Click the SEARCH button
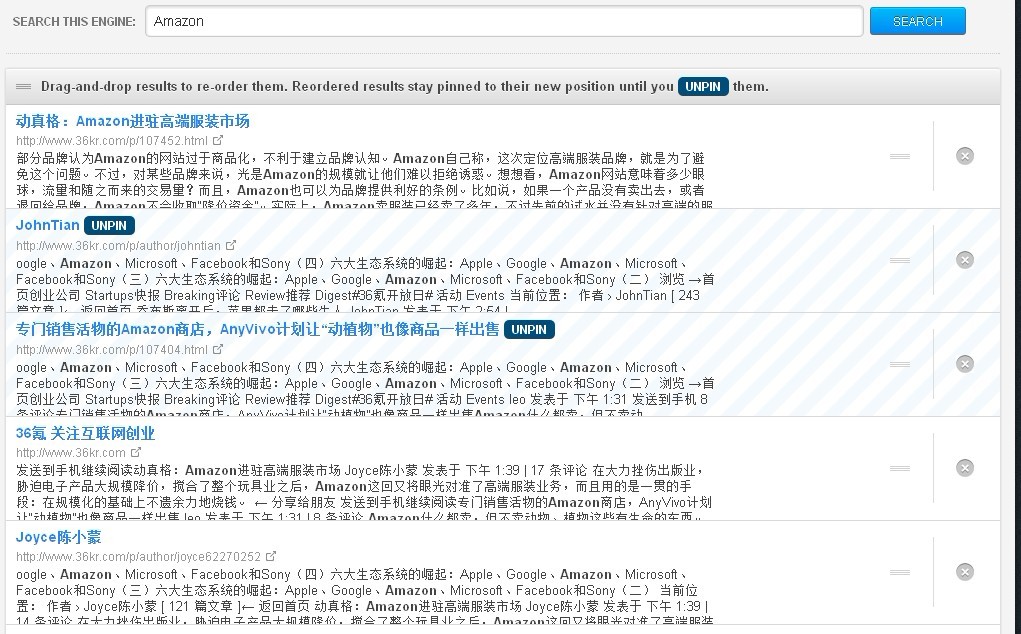 (917, 21)
